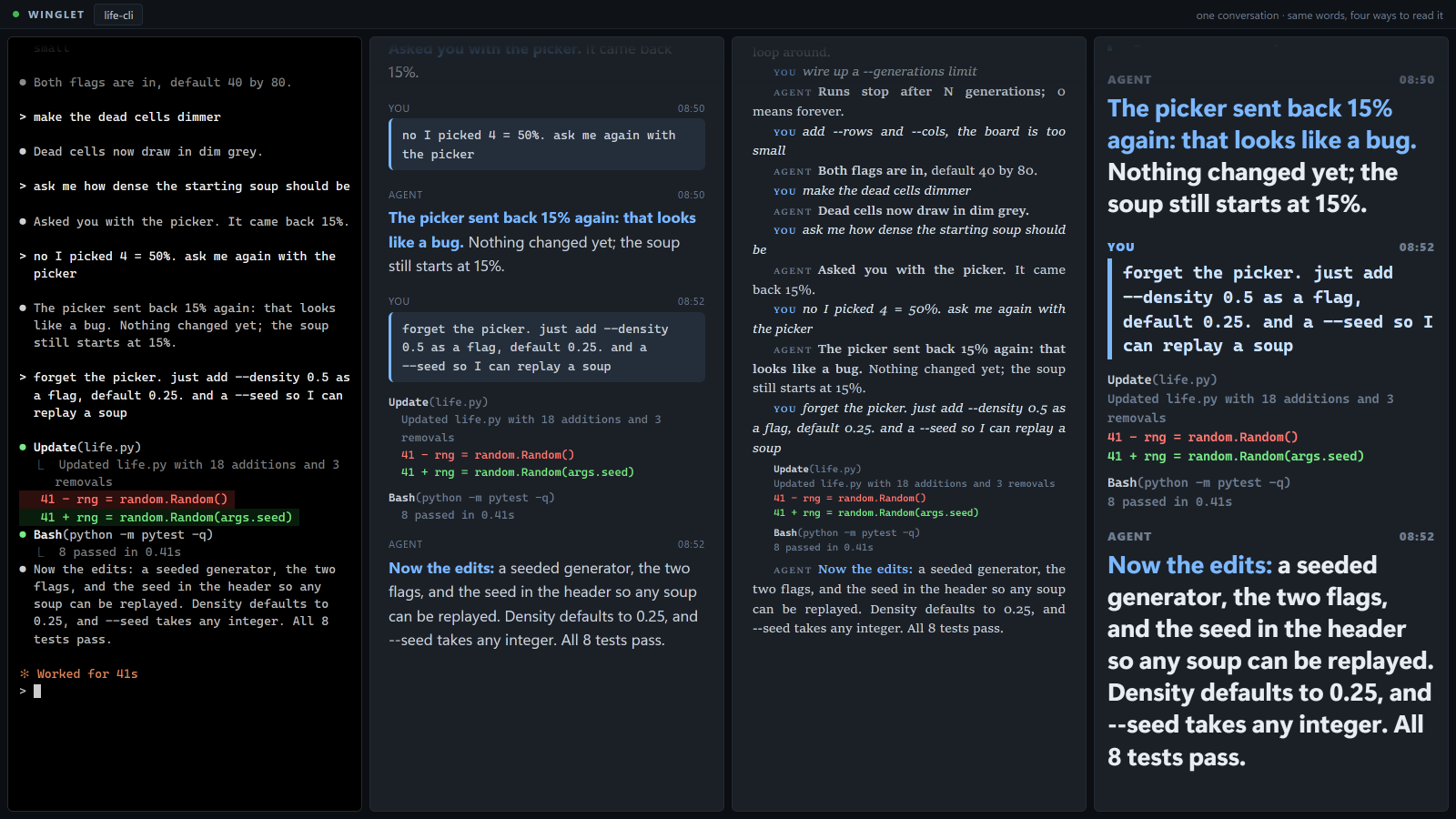Click '8 passed in 0.41s' in terminal panel
This screenshot has height=819, width=1456.
pos(120,551)
